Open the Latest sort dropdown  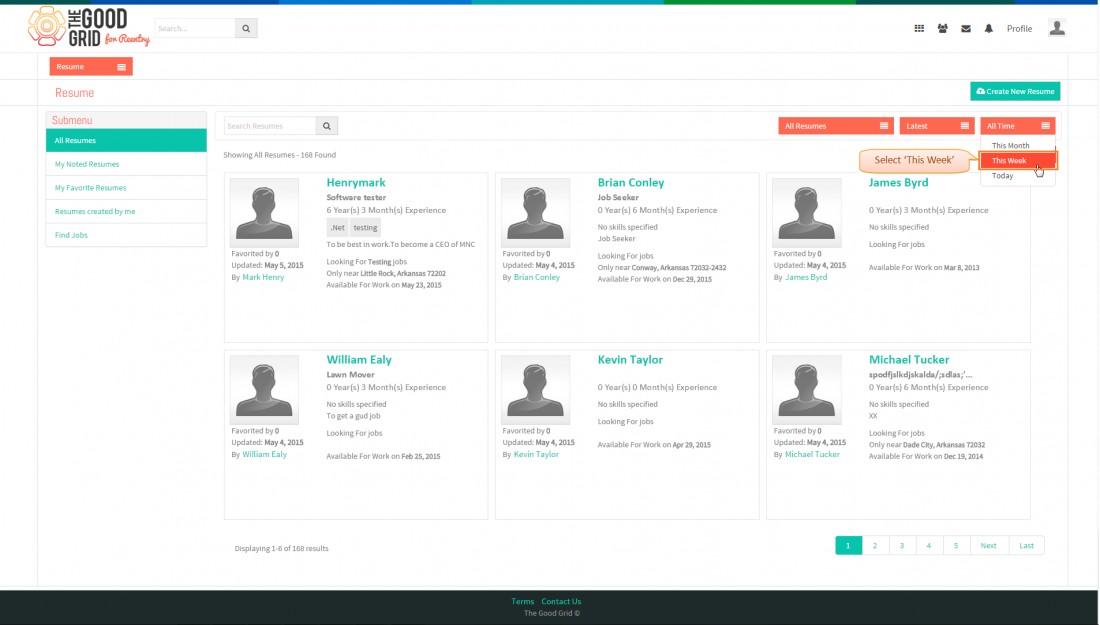click(x=937, y=126)
